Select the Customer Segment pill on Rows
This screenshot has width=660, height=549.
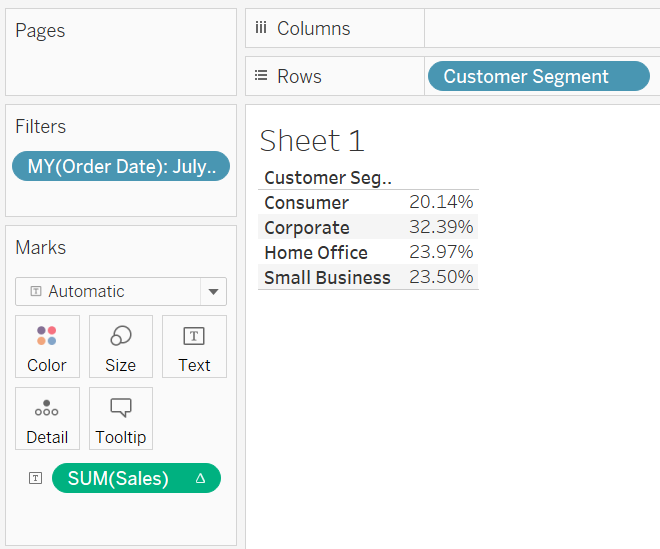pos(539,76)
